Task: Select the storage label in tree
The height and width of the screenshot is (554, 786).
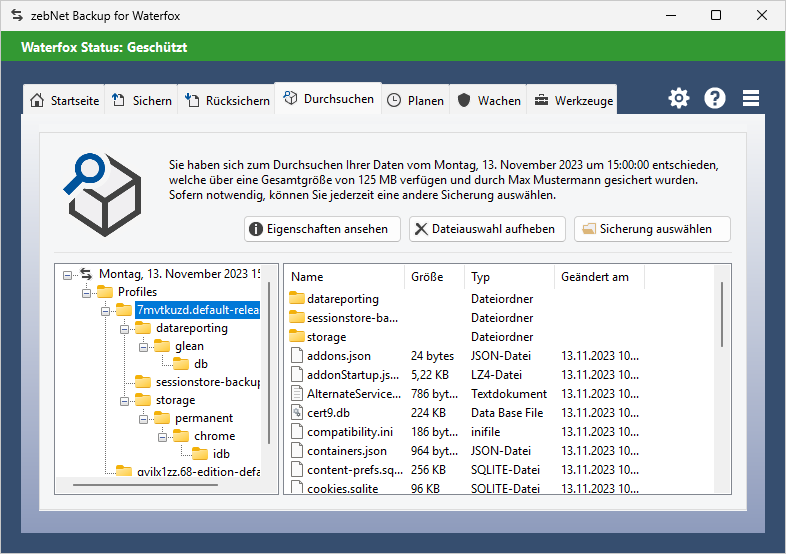Action: (175, 400)
